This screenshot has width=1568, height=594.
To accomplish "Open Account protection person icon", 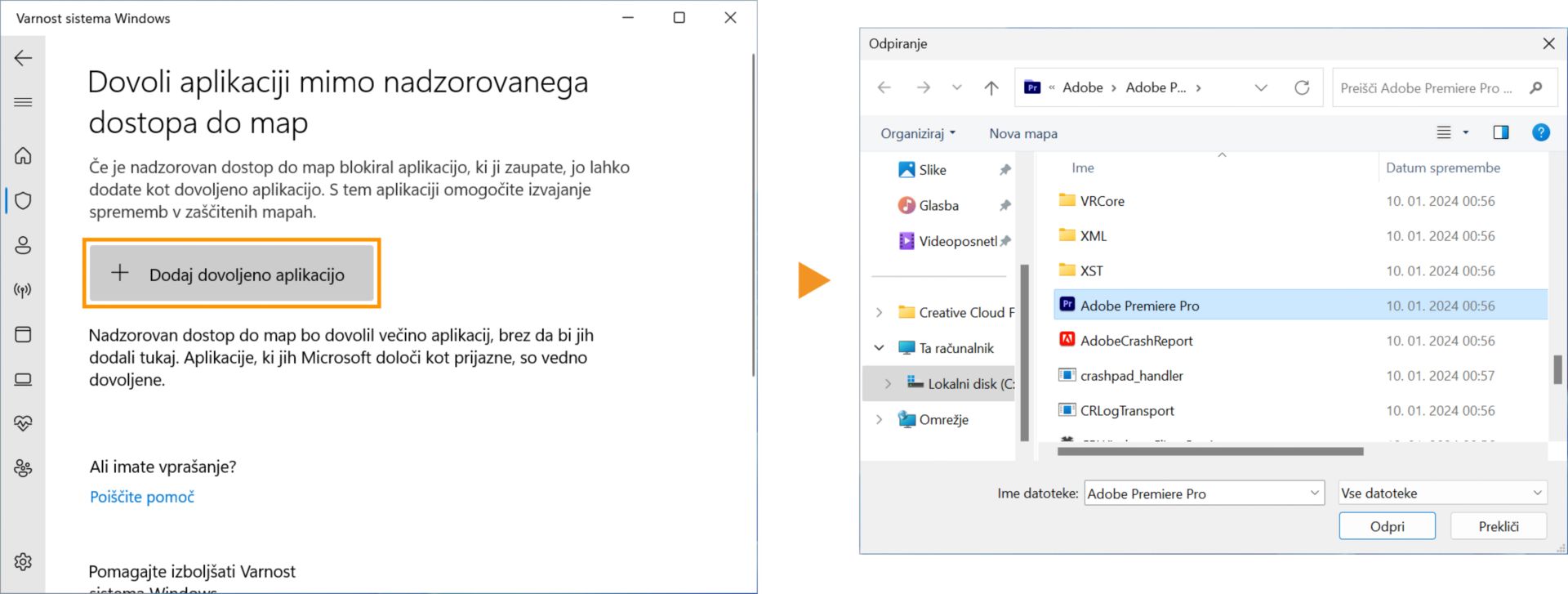I will [24, 245].
